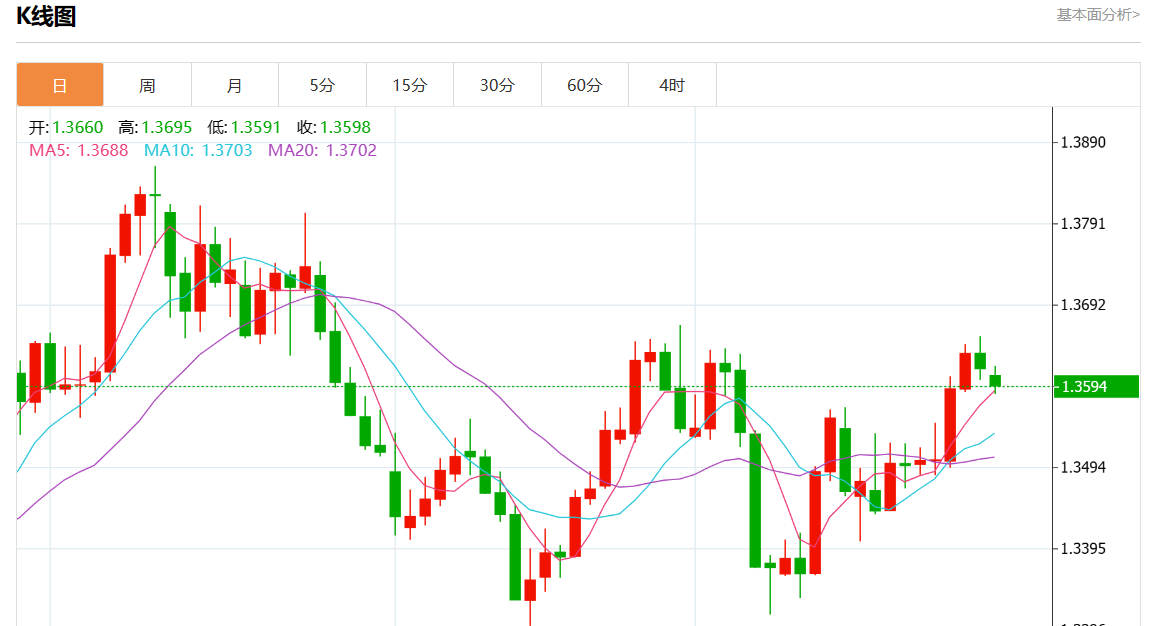Switch to the 月 monthly tab

pos(235,85)
